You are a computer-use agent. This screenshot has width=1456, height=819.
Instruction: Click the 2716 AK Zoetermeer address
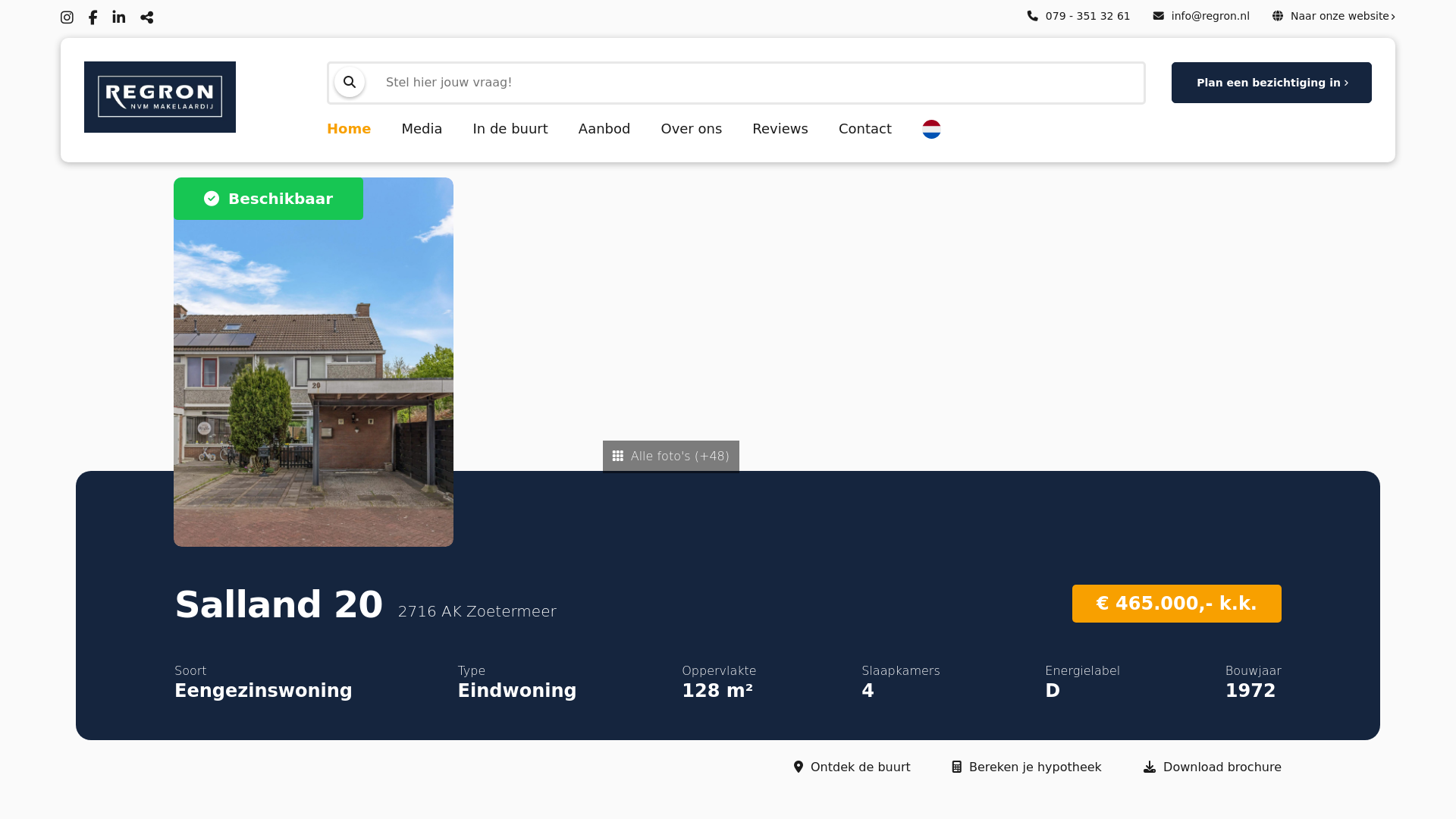pos(477,611)
